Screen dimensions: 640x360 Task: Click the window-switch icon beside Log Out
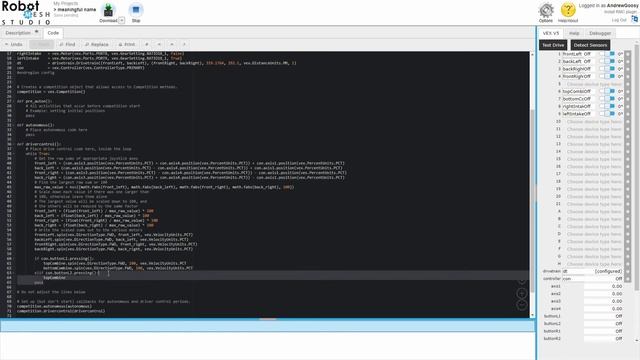coord(634,19)
